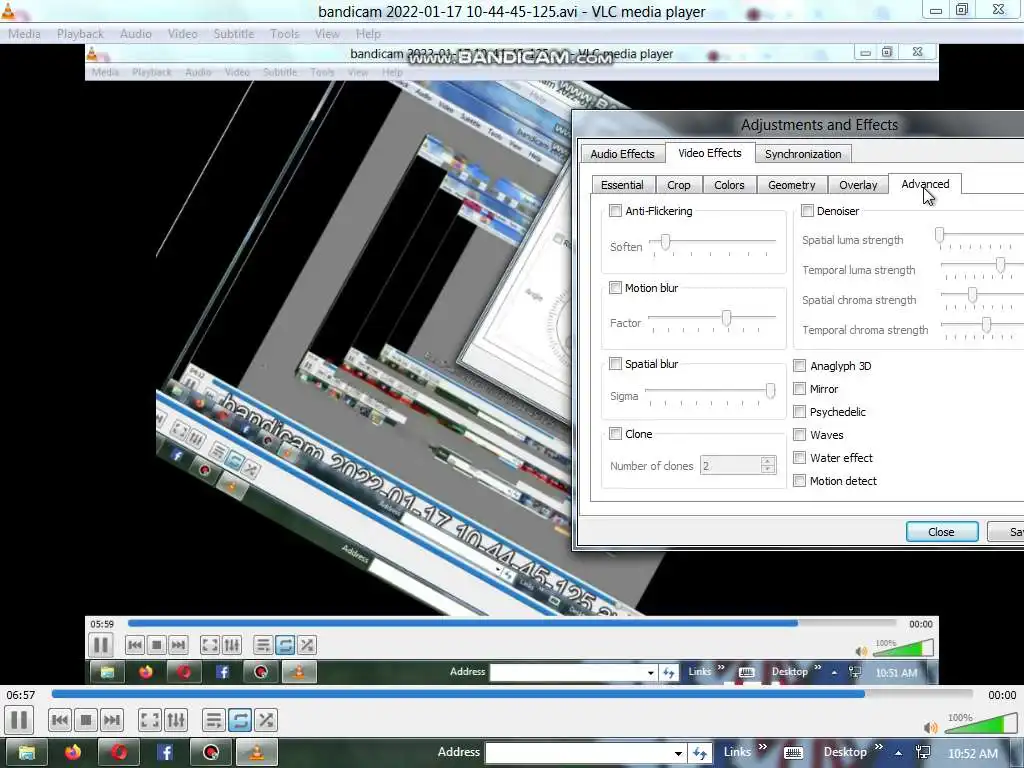Open the Media menu in outer VLC
Viewport: 1024px width, 768px height.
(24, 33)
